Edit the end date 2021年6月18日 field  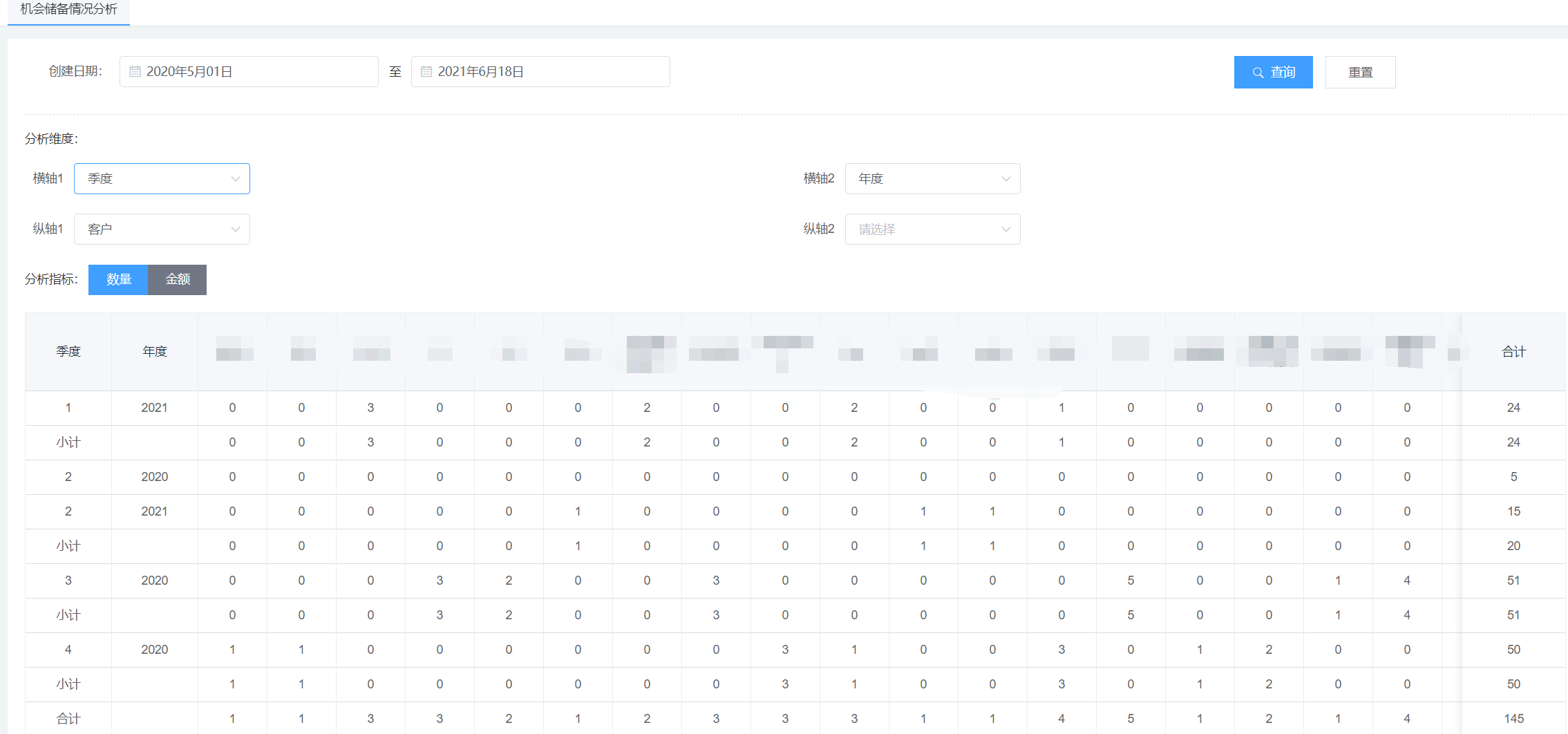547,72
